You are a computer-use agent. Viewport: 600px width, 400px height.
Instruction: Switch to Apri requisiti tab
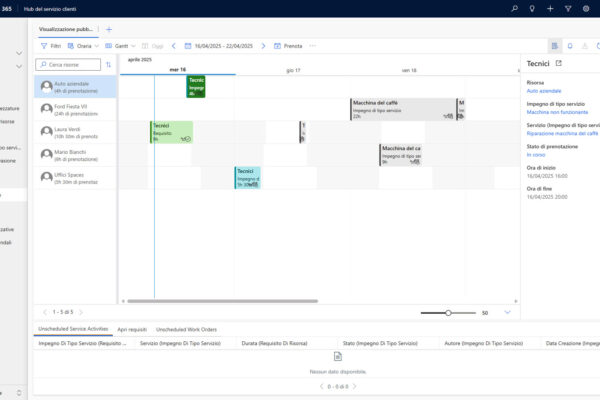click(132, 330)
